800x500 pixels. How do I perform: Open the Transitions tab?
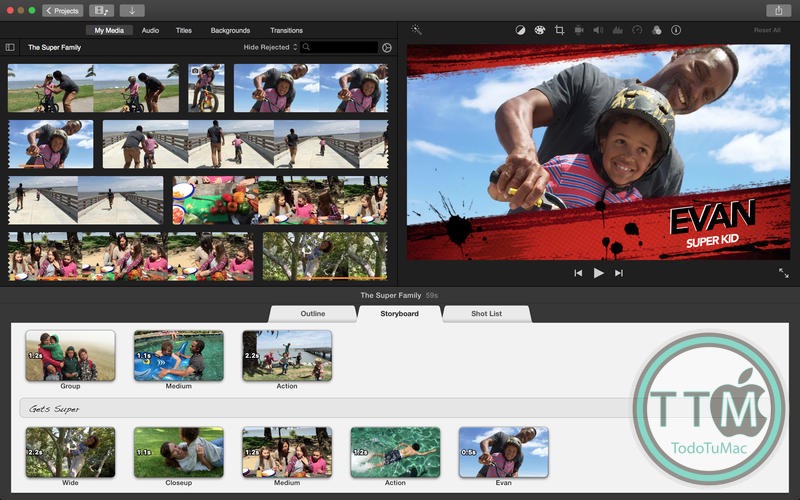(x=286, y=30)
